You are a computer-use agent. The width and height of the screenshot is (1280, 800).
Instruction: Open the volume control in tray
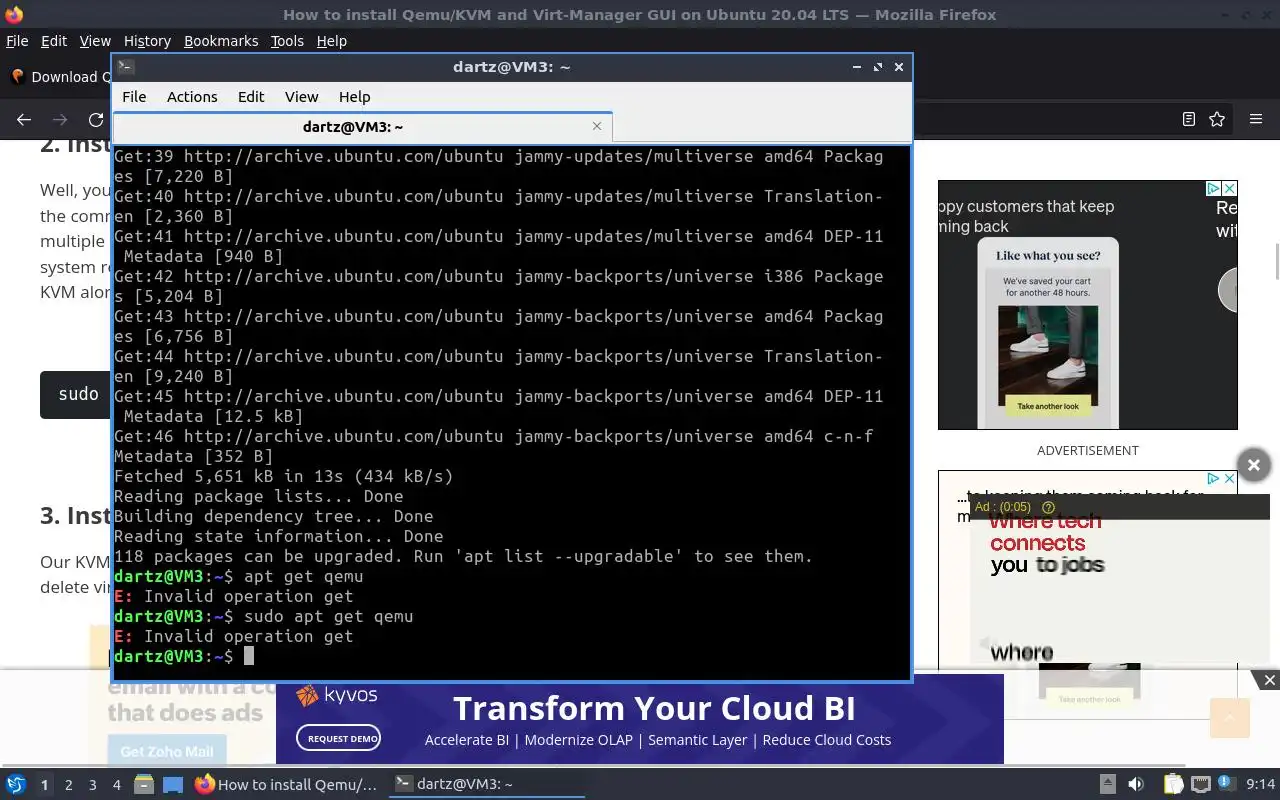pyautogui.click(x=1136, y=785)
